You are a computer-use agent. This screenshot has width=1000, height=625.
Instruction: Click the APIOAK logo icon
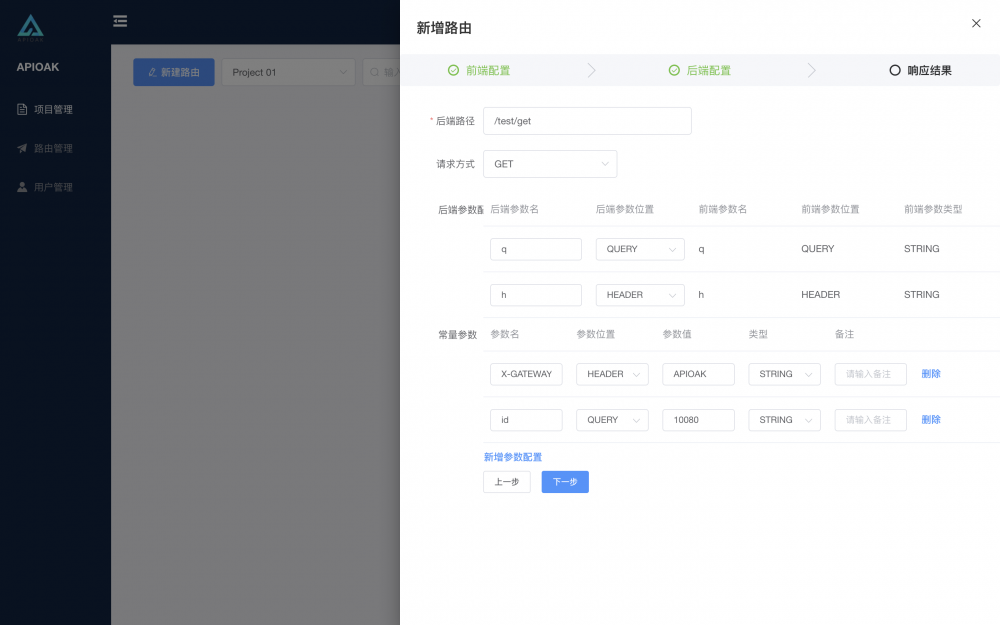[x=30, y=24]
